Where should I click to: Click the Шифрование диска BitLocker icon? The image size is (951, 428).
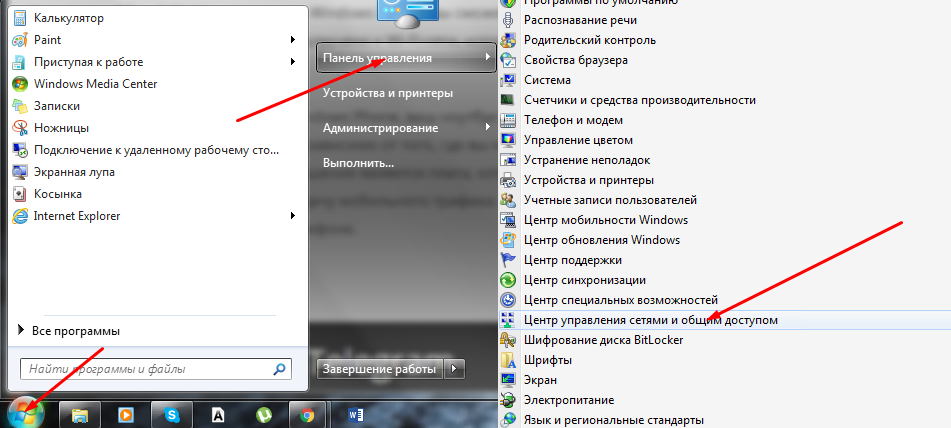point(508,340)
